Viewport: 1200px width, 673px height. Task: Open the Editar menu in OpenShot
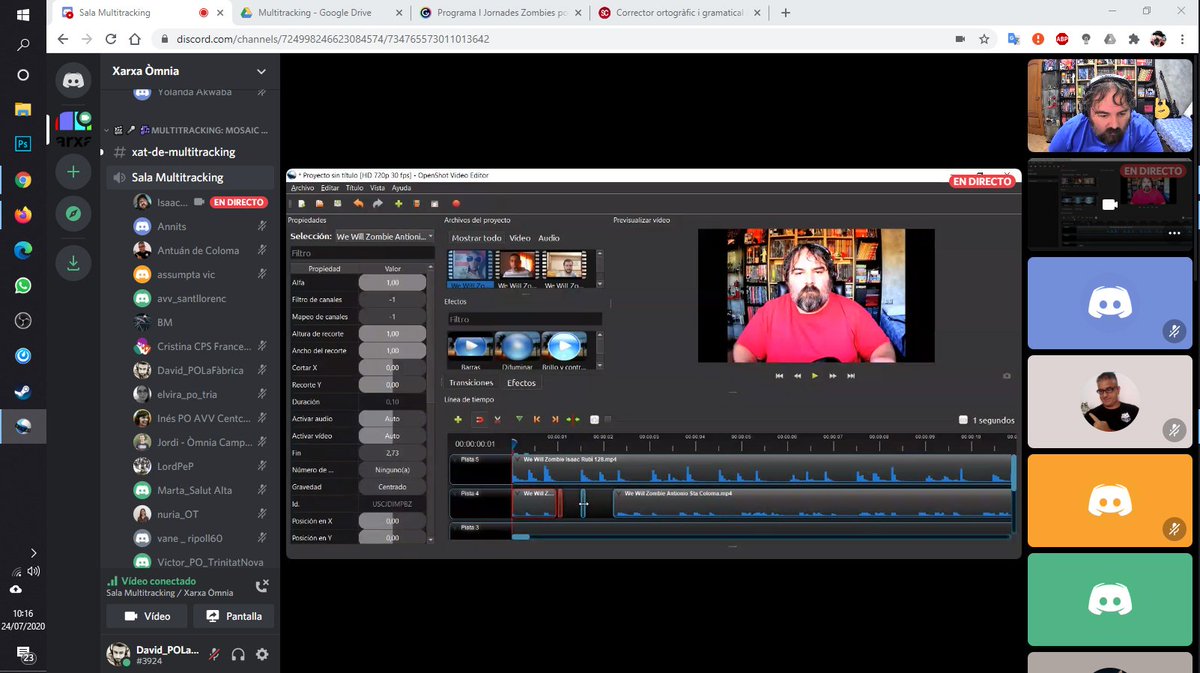point(330,188)
